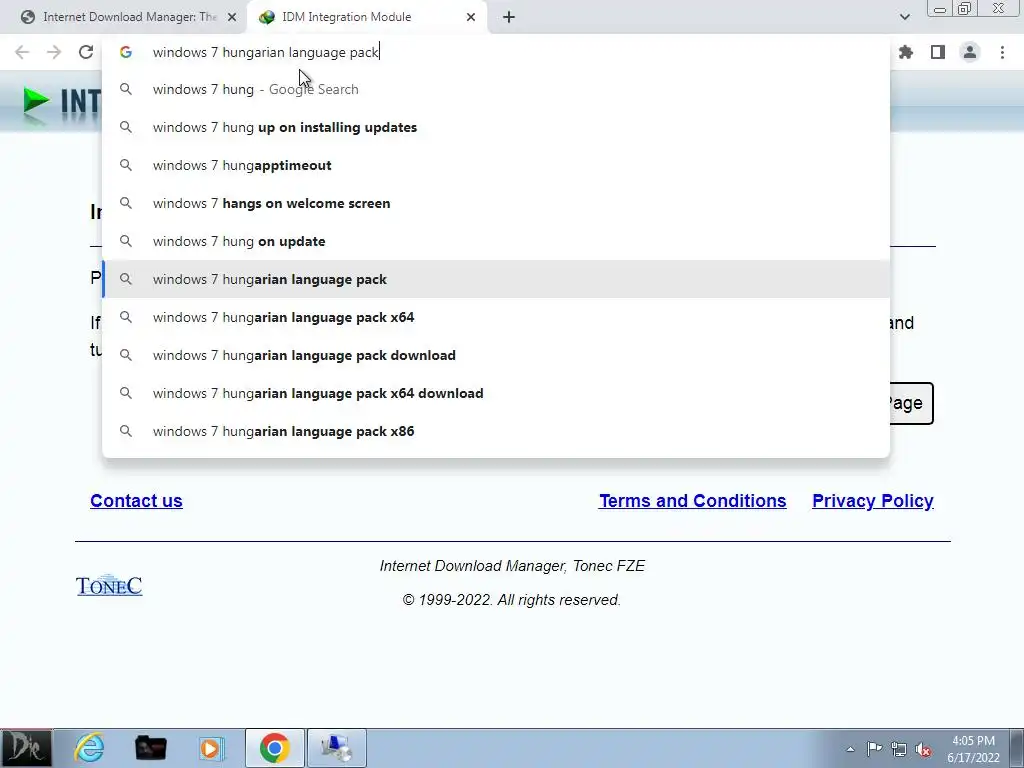Click the muted volume tray icon
Screen dimensions: 1024x768
(923, 750)
